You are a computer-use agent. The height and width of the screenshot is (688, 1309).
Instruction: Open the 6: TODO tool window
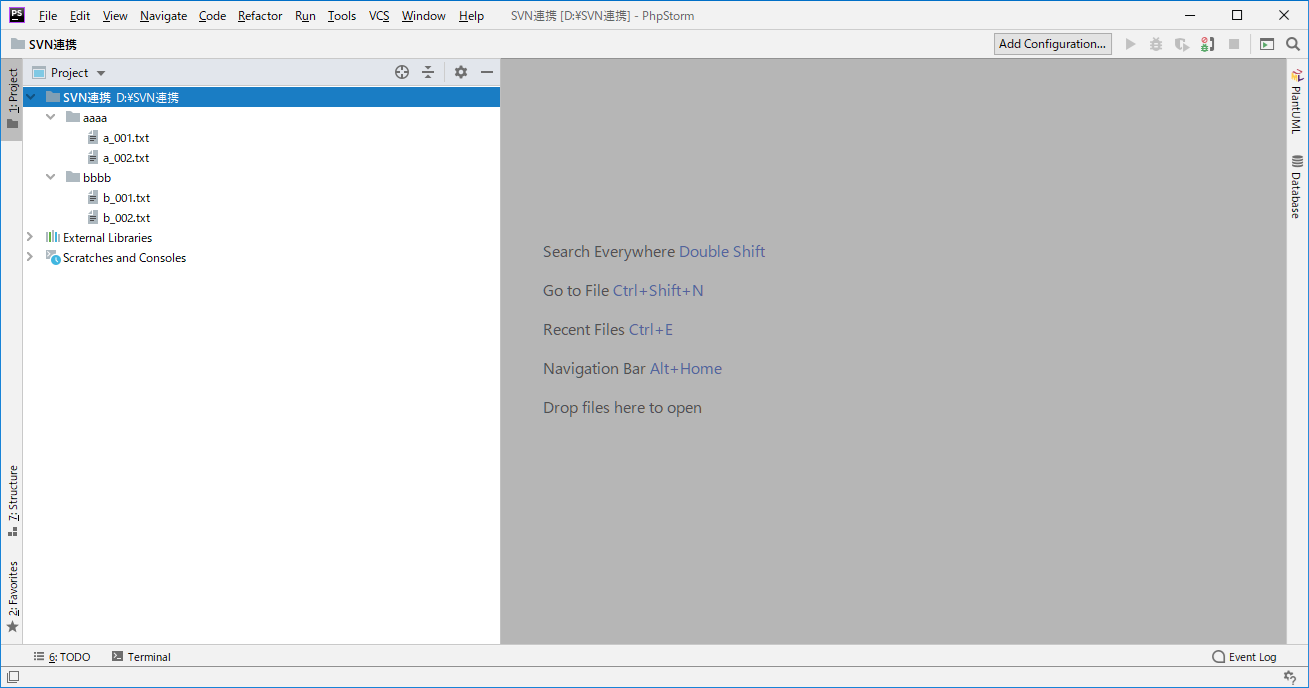[x=61, y=657]
